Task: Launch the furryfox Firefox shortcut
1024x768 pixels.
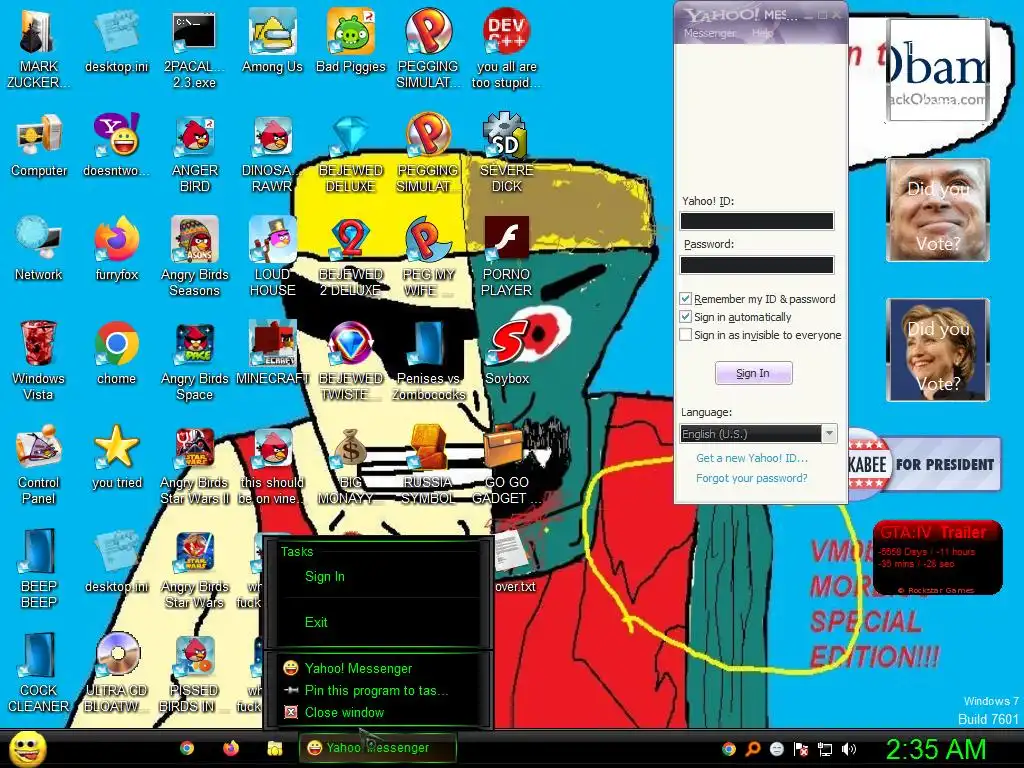Action: 117,249
